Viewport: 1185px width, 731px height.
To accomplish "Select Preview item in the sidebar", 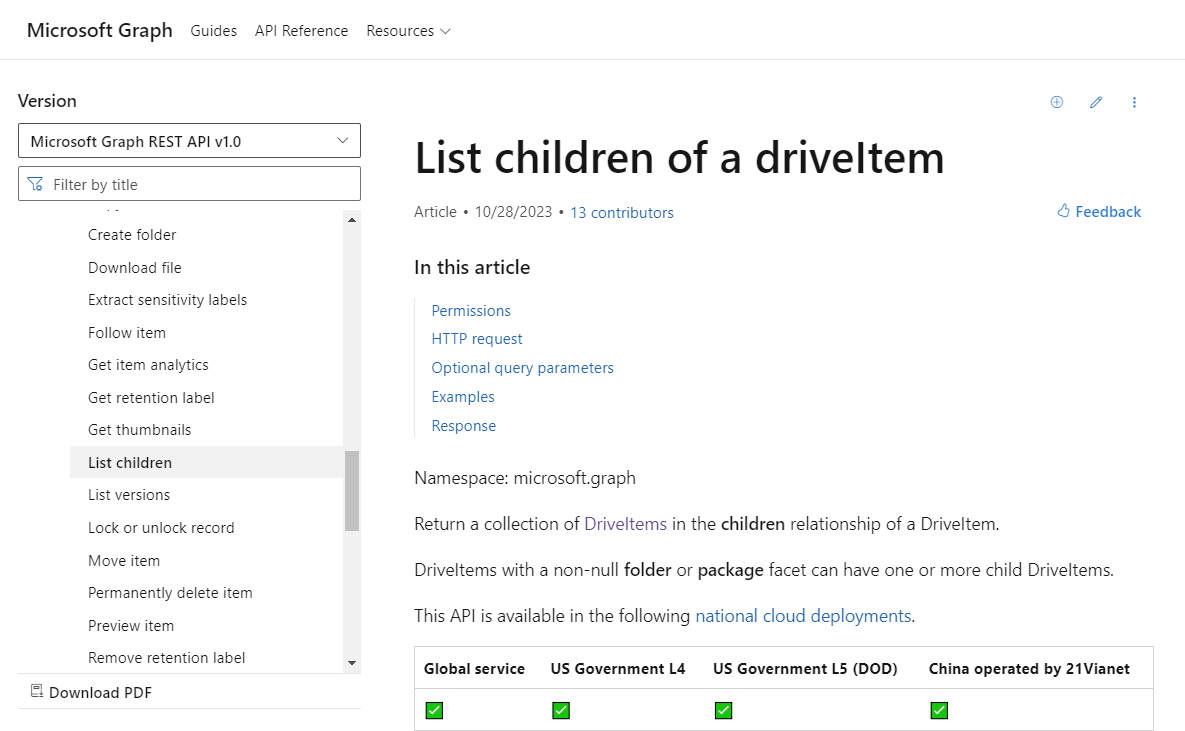I will click(131, 626).
